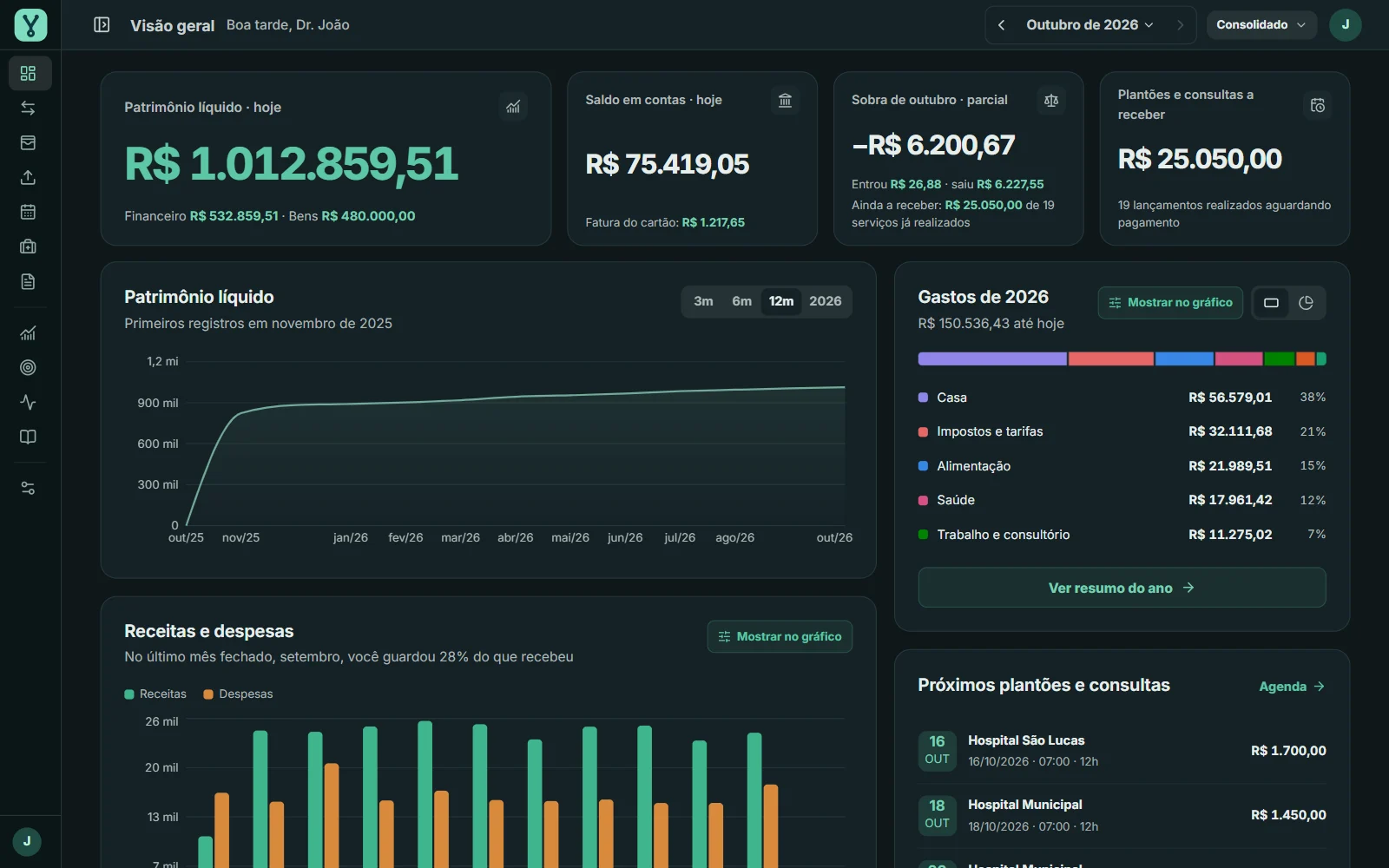Click the J avatar at sidebar bottom

pos(27,841)
